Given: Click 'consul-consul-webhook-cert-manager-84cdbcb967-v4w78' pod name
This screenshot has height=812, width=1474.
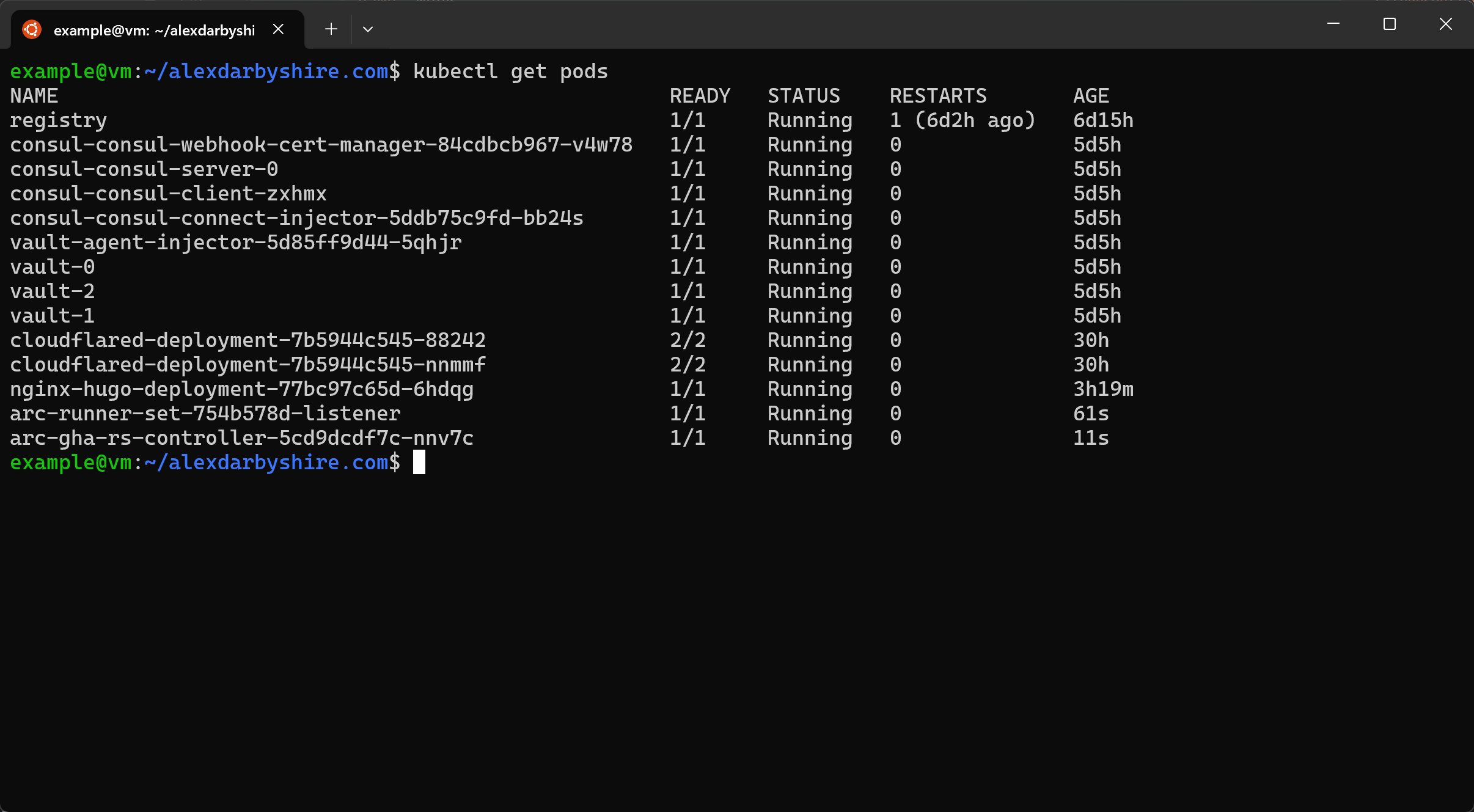Looking at the screenshot, I should click(x=321, y=145).
